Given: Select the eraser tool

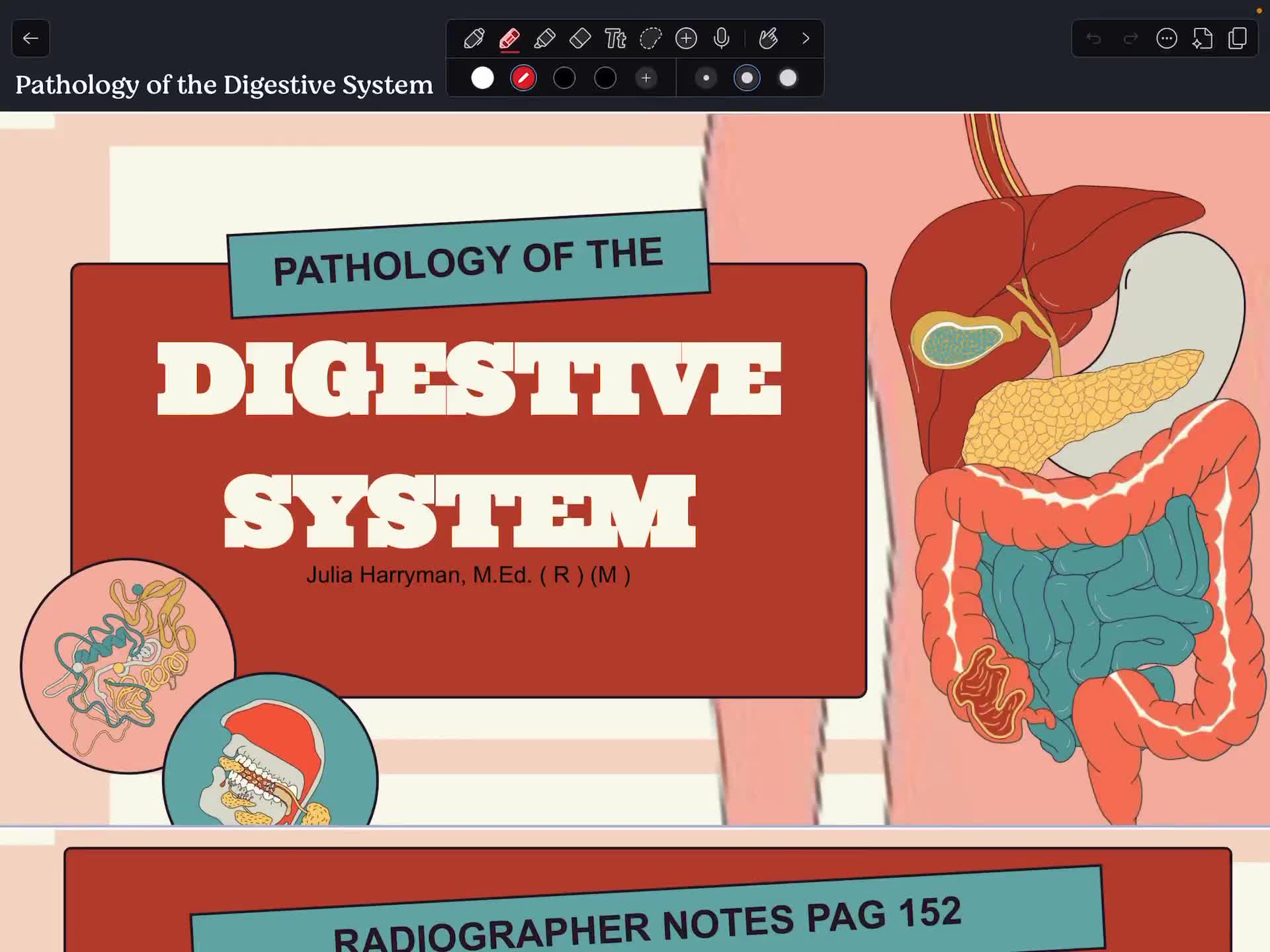Looking at the screenshot, I should pyautogui.click(x=580, y=38).
